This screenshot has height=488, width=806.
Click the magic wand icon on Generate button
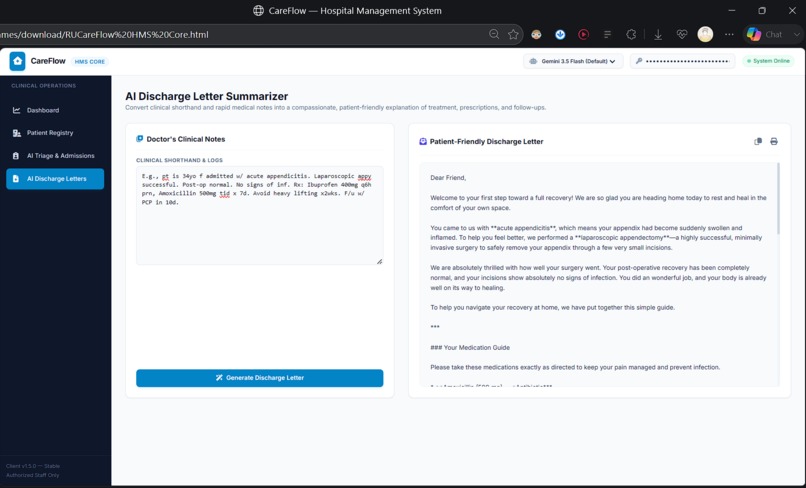(219, 378)
